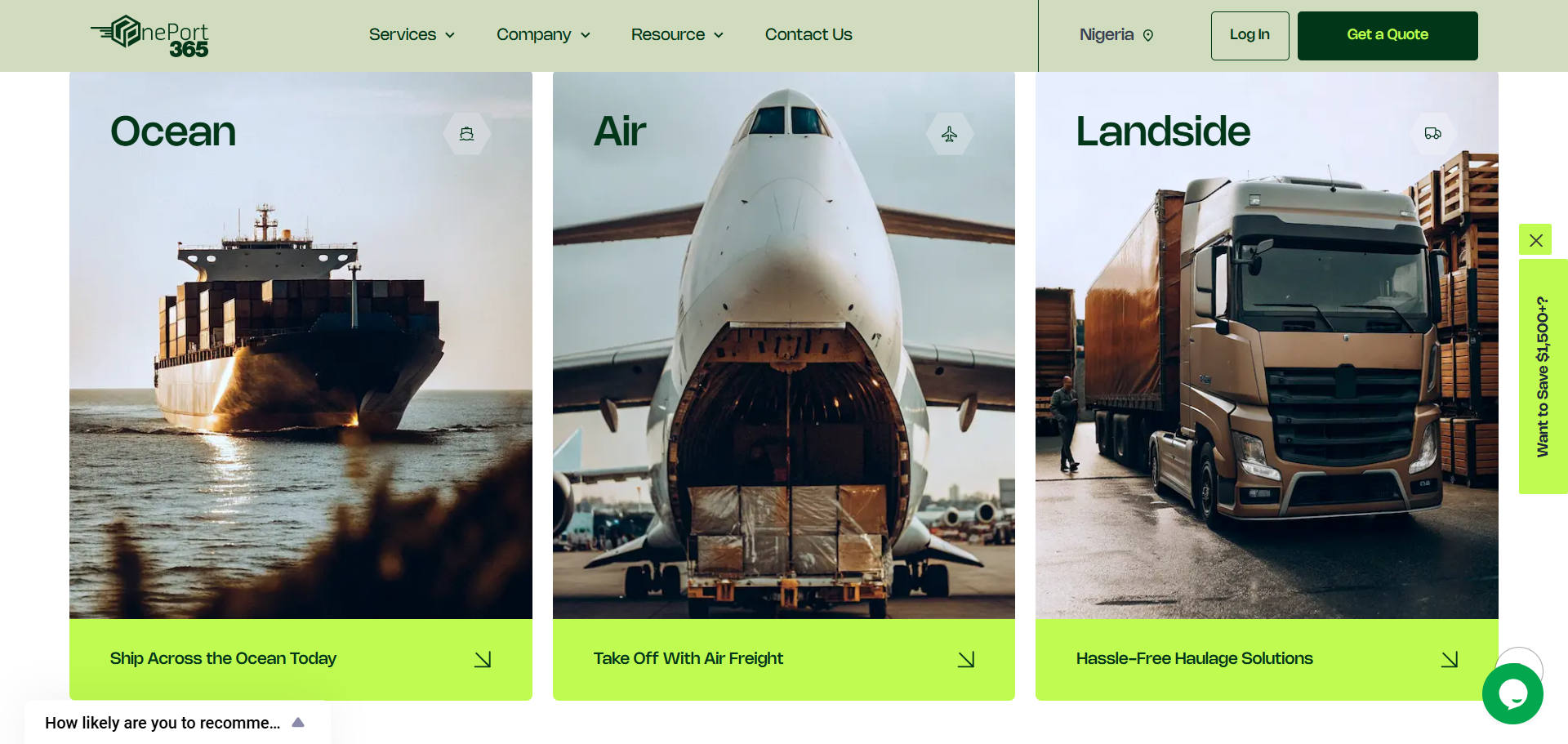Image resolution: width=1568 pixels, height=744 pixels.
Task: Click the Get a Quote button
Action: pos(1388,35)
